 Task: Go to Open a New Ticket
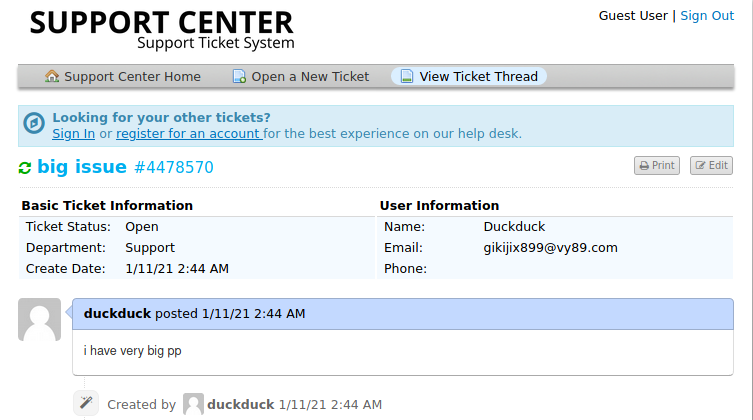coord(310,77)
